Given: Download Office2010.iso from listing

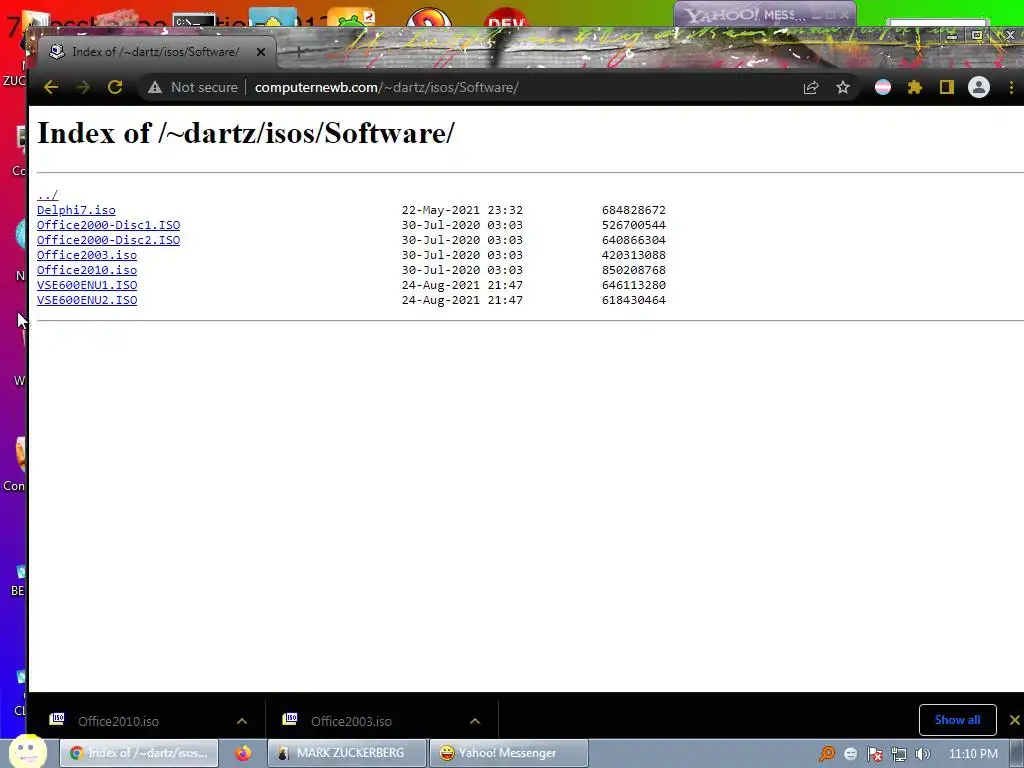Looking at the screenshot, I should (87, 270).
